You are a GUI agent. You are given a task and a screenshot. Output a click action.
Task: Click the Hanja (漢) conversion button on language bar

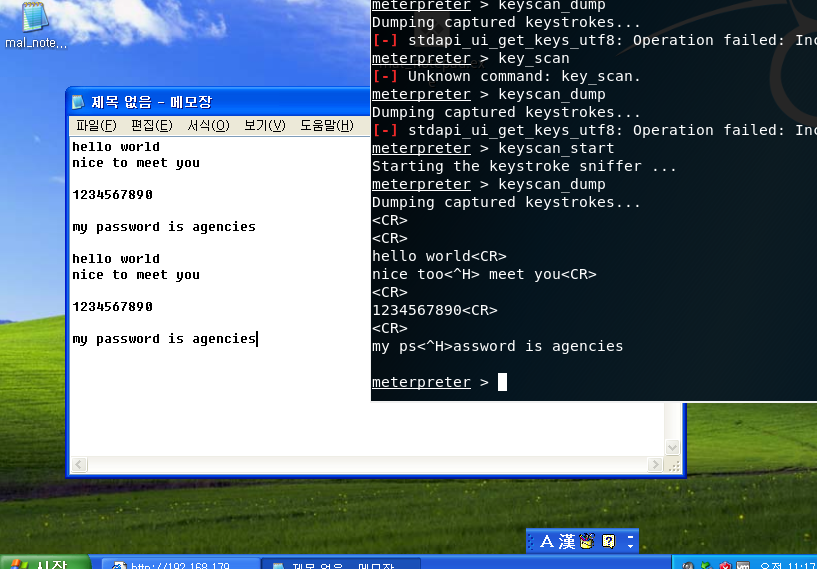click(x=567, y=541)
